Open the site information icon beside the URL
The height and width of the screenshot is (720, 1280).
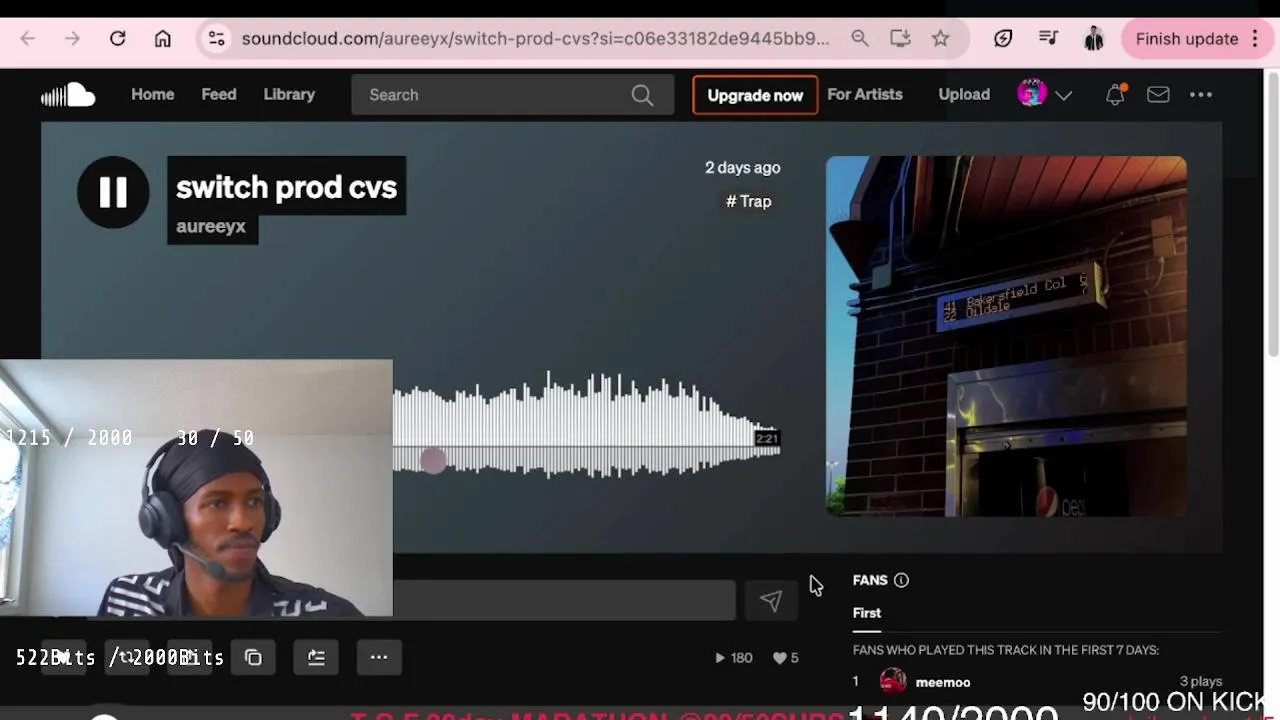pyautogui.click(x=216, y=39)
